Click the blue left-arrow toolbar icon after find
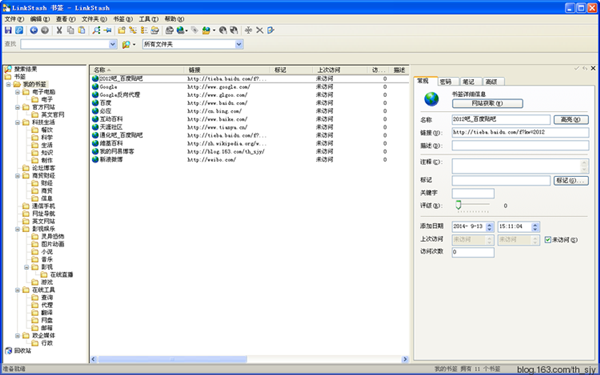Screen dimensions: 600x375 coord(108,30)
